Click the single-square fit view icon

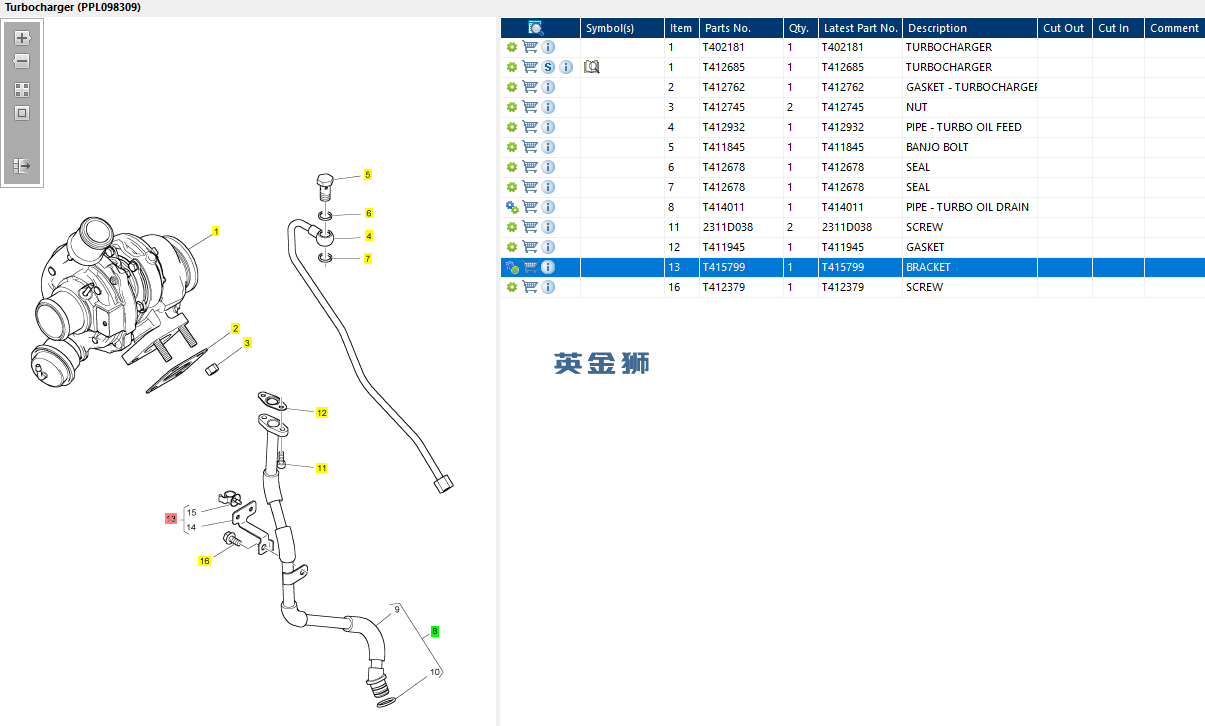pyautogui.click(x=22, y=113)
